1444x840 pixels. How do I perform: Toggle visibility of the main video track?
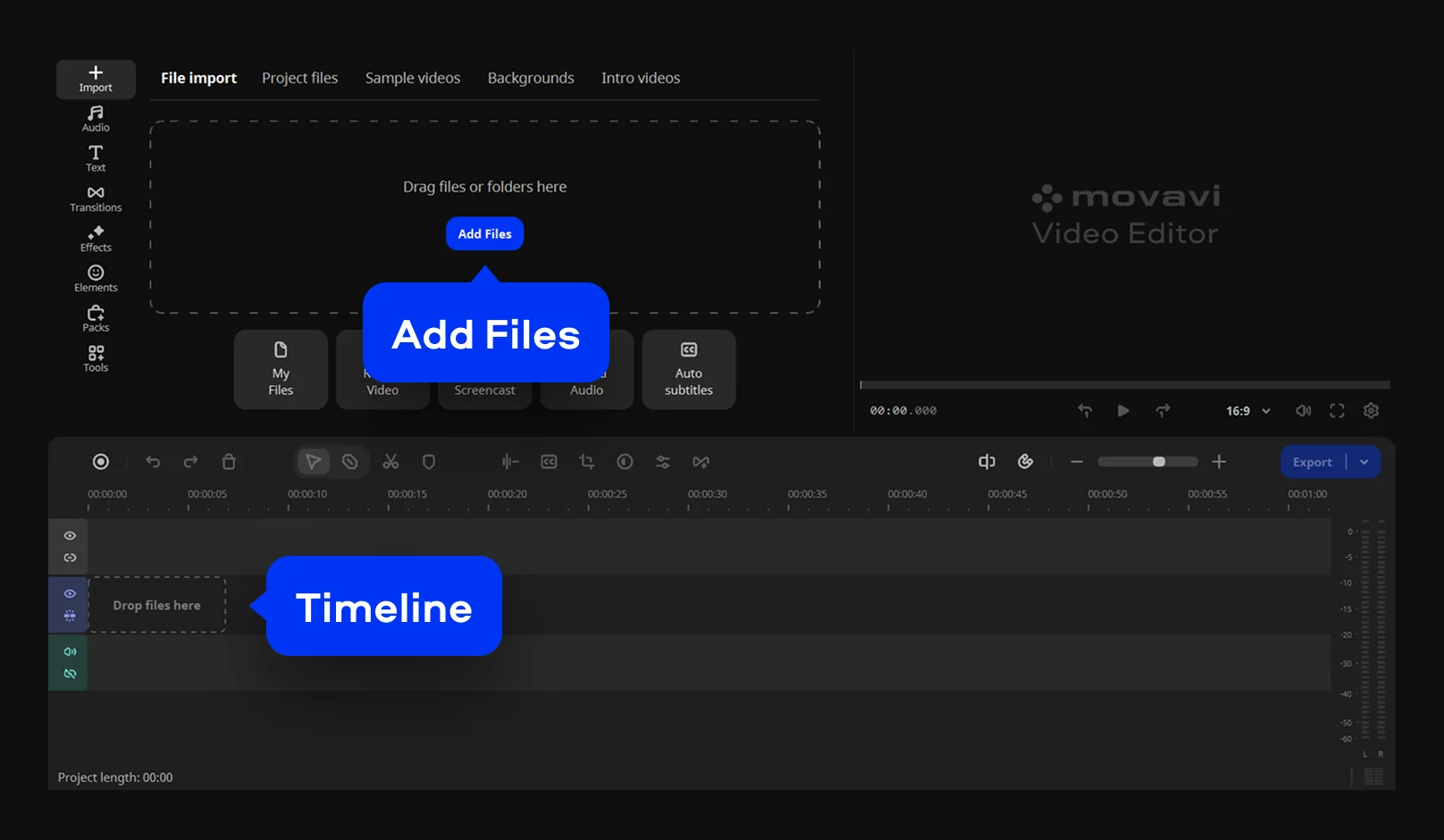pos(70,593)
